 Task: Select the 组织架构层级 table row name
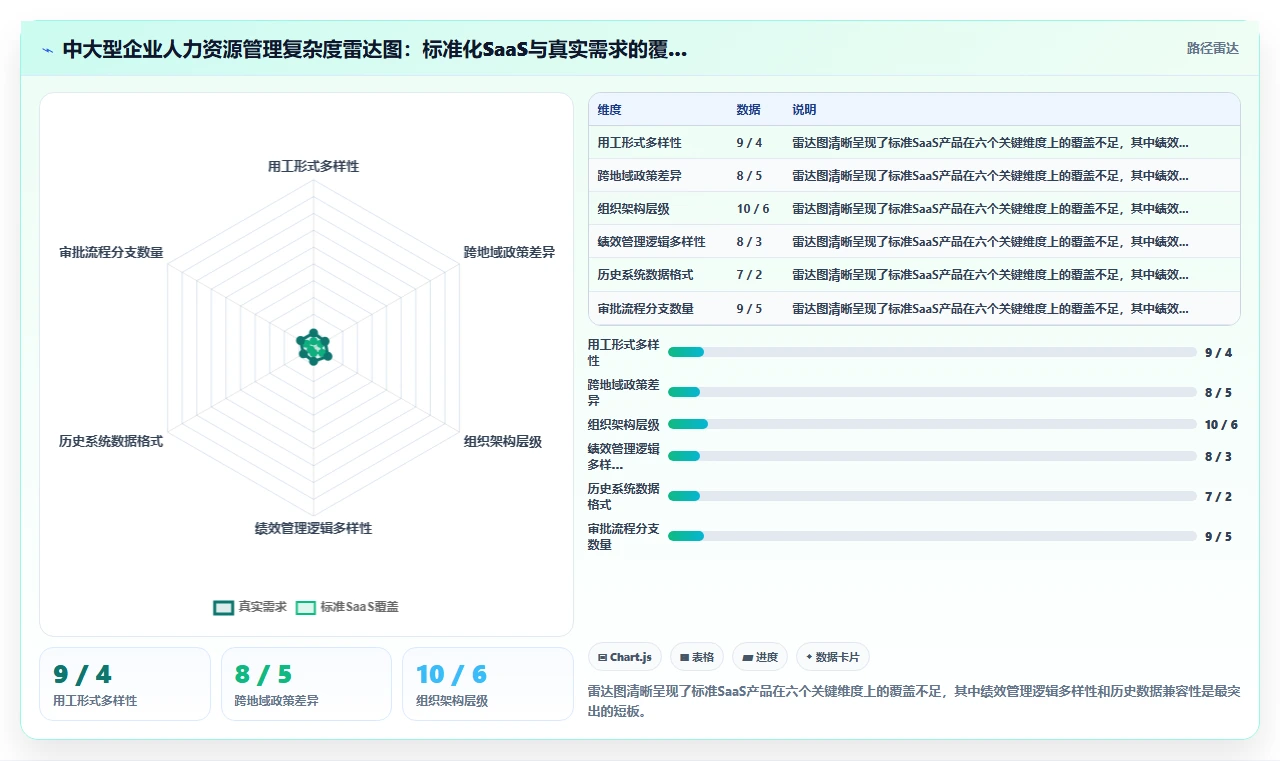click(x=634, y=209)
